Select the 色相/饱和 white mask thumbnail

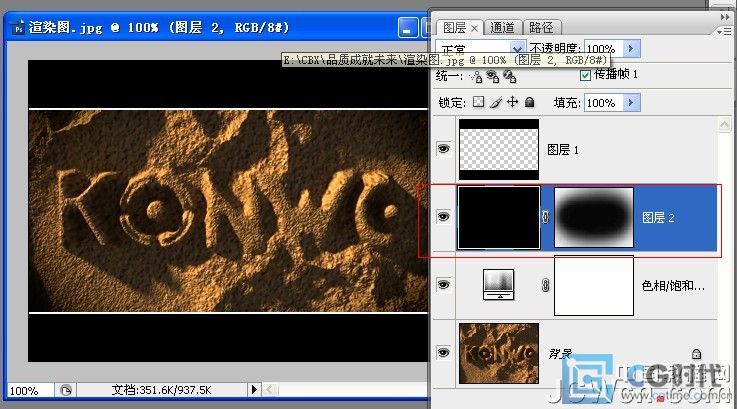(594, 285)
